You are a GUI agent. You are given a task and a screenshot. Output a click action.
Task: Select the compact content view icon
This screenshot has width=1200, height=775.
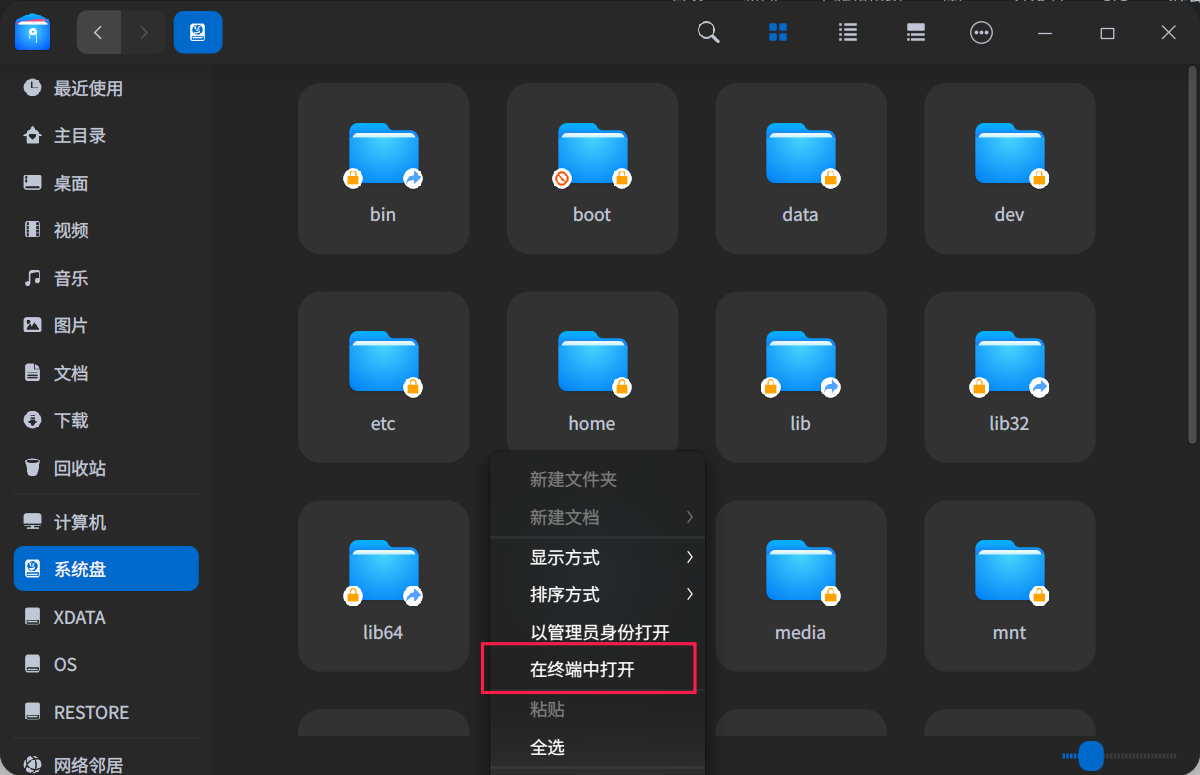pos(915,32)
